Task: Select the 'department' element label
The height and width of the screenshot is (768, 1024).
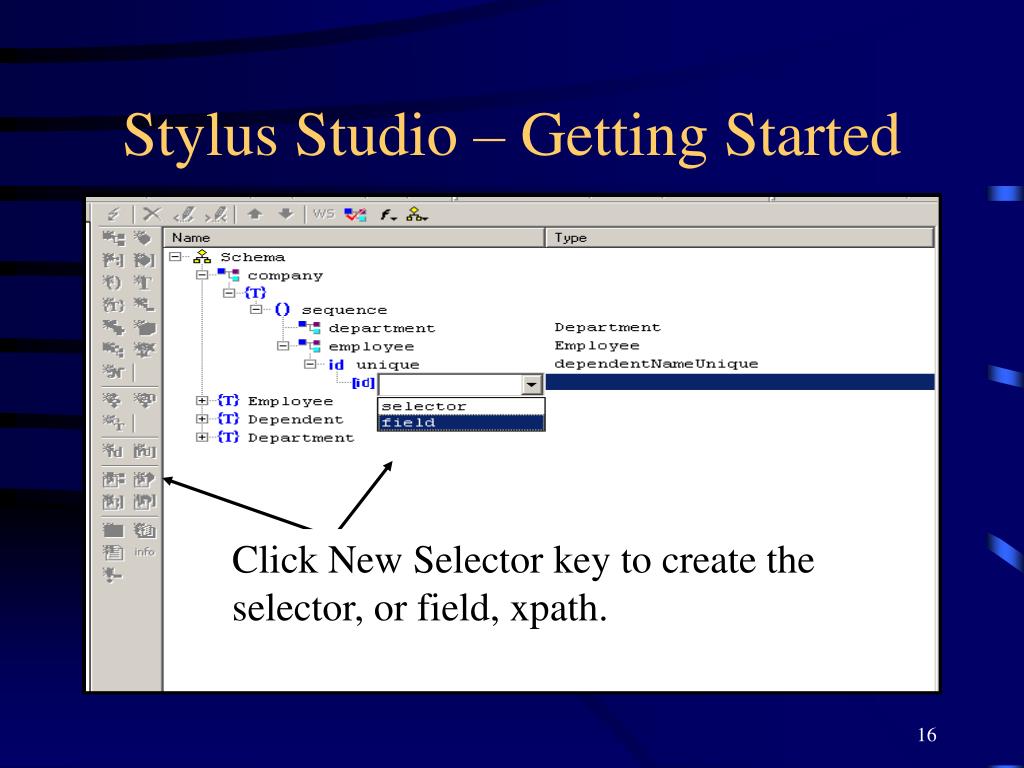Action: click(x=381, y=328)
